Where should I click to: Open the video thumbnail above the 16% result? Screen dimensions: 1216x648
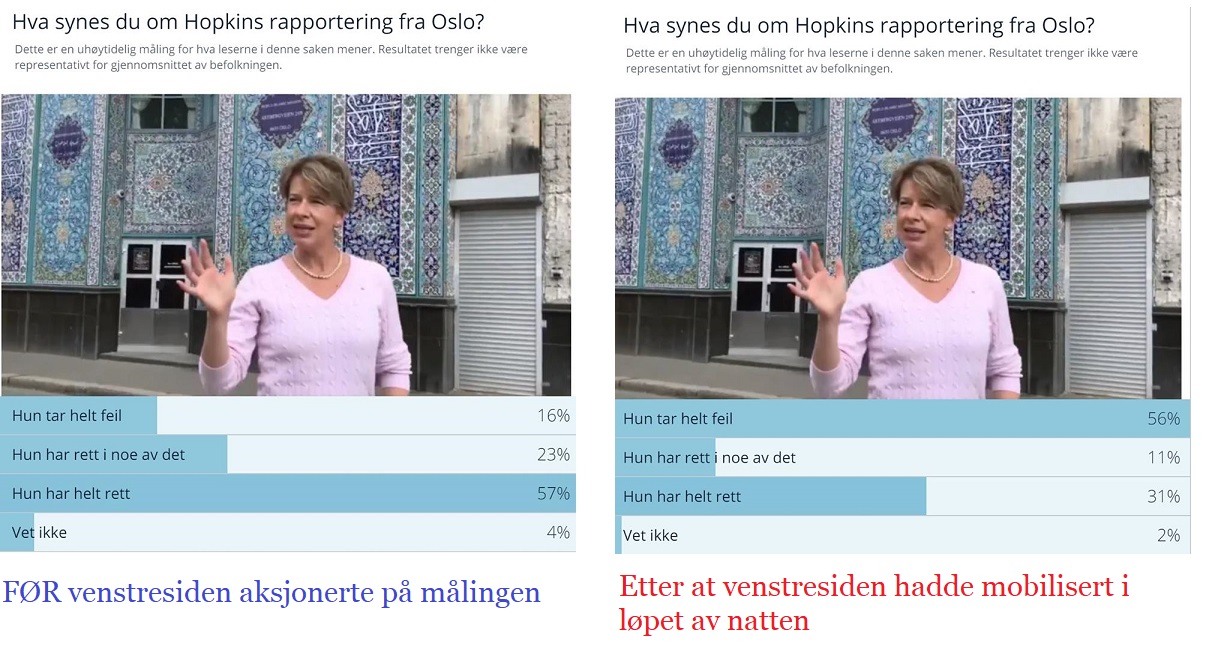[x=286, y=245]
